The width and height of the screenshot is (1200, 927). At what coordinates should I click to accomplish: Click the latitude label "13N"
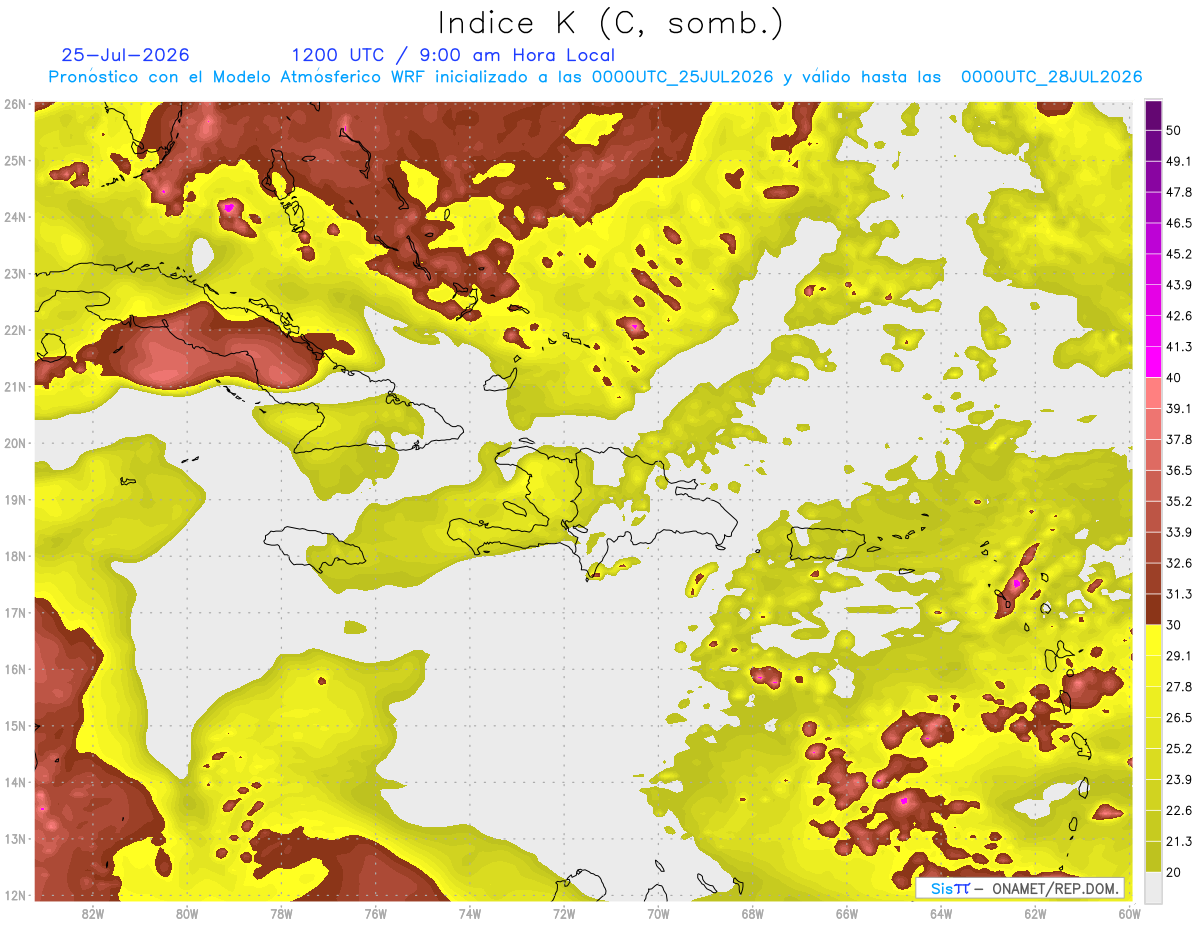tap(15, 839)
